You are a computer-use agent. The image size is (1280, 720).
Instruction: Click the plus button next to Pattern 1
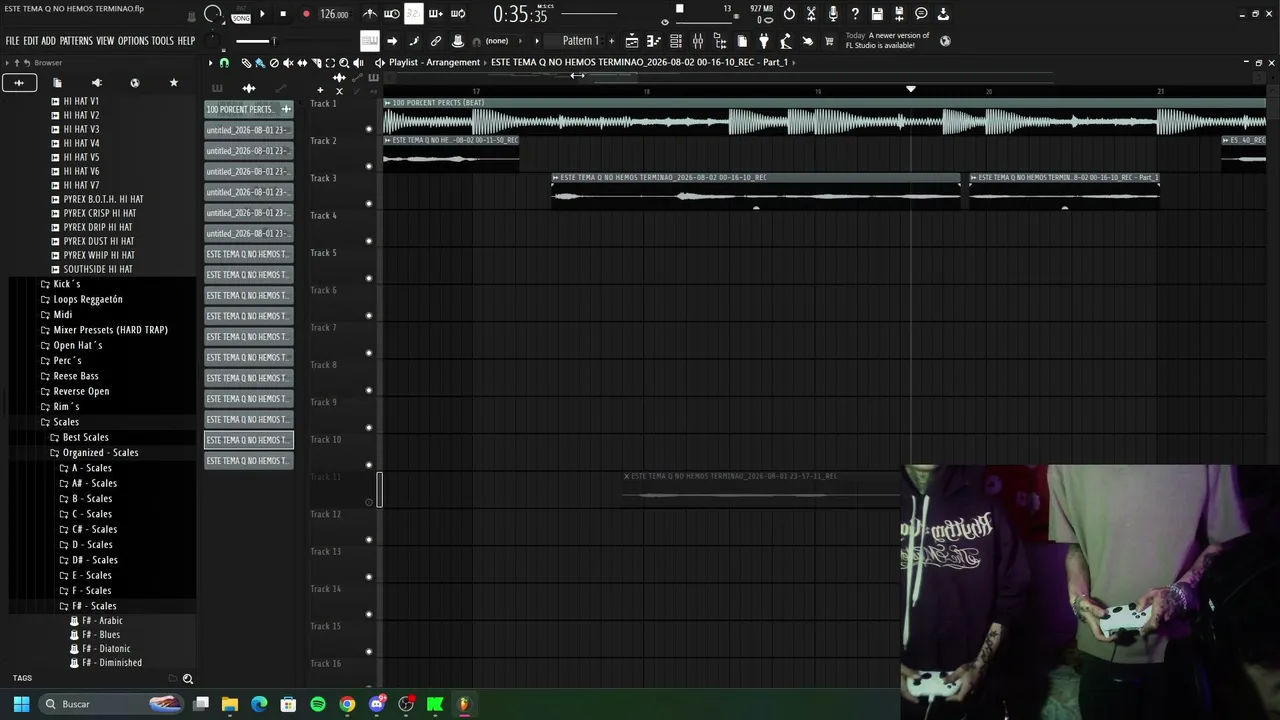(x=610, y=41)
